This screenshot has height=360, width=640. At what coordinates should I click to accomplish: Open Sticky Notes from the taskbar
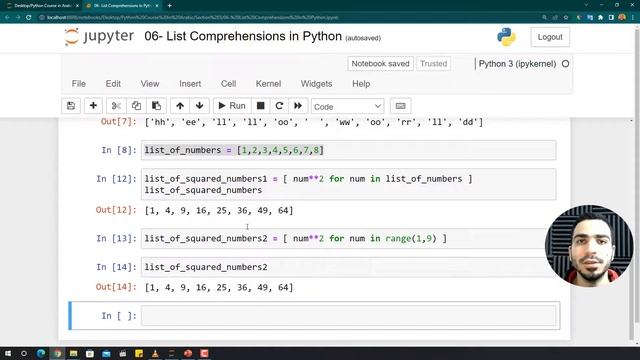[139, 353]
